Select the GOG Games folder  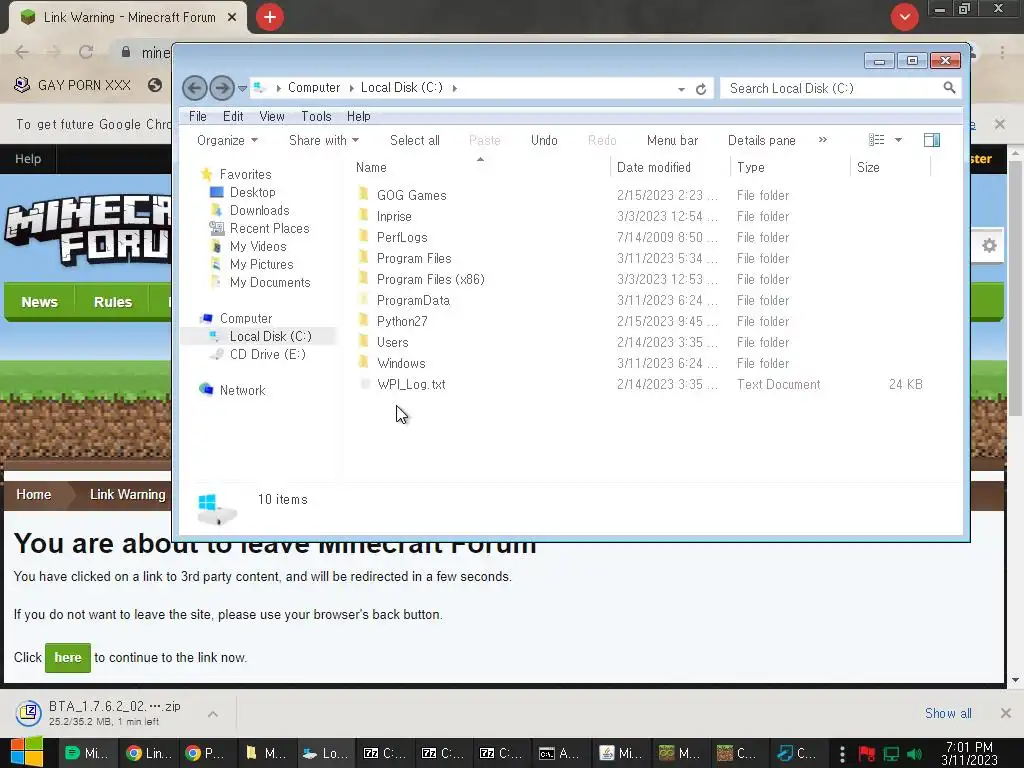[x=411, y=195]
